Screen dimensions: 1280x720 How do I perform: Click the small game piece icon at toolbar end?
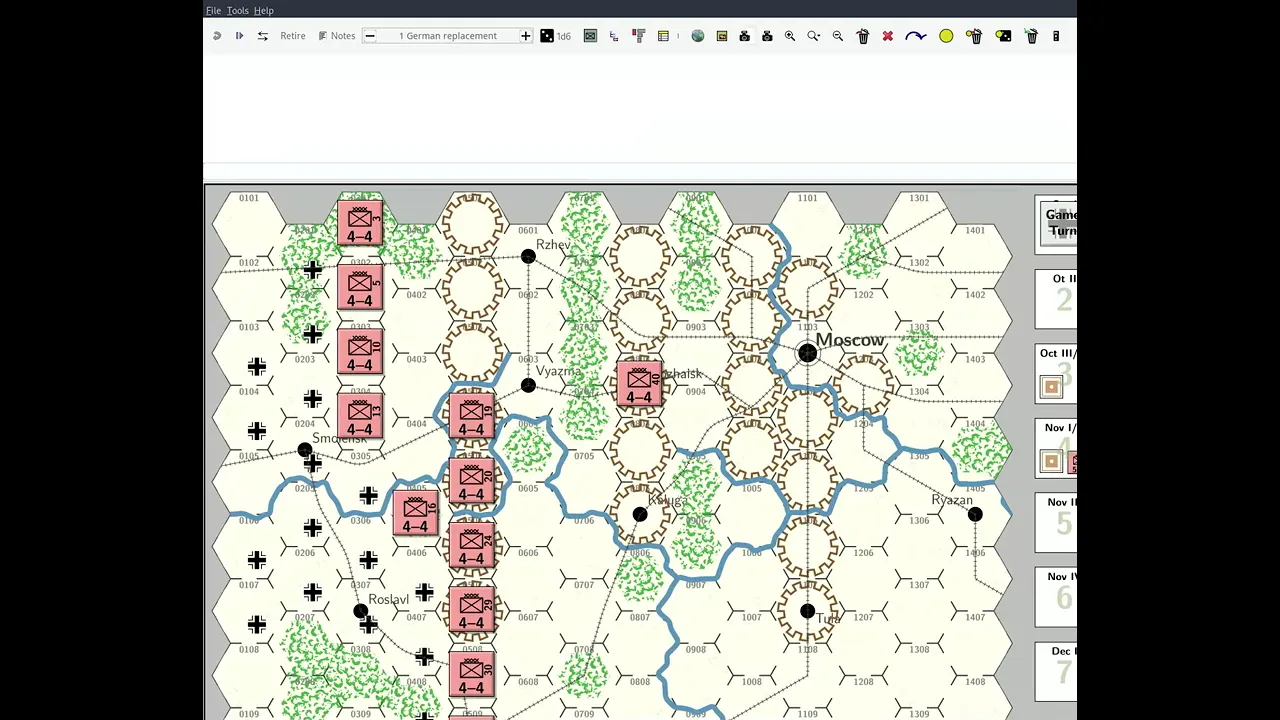(x=1056, y=36)
